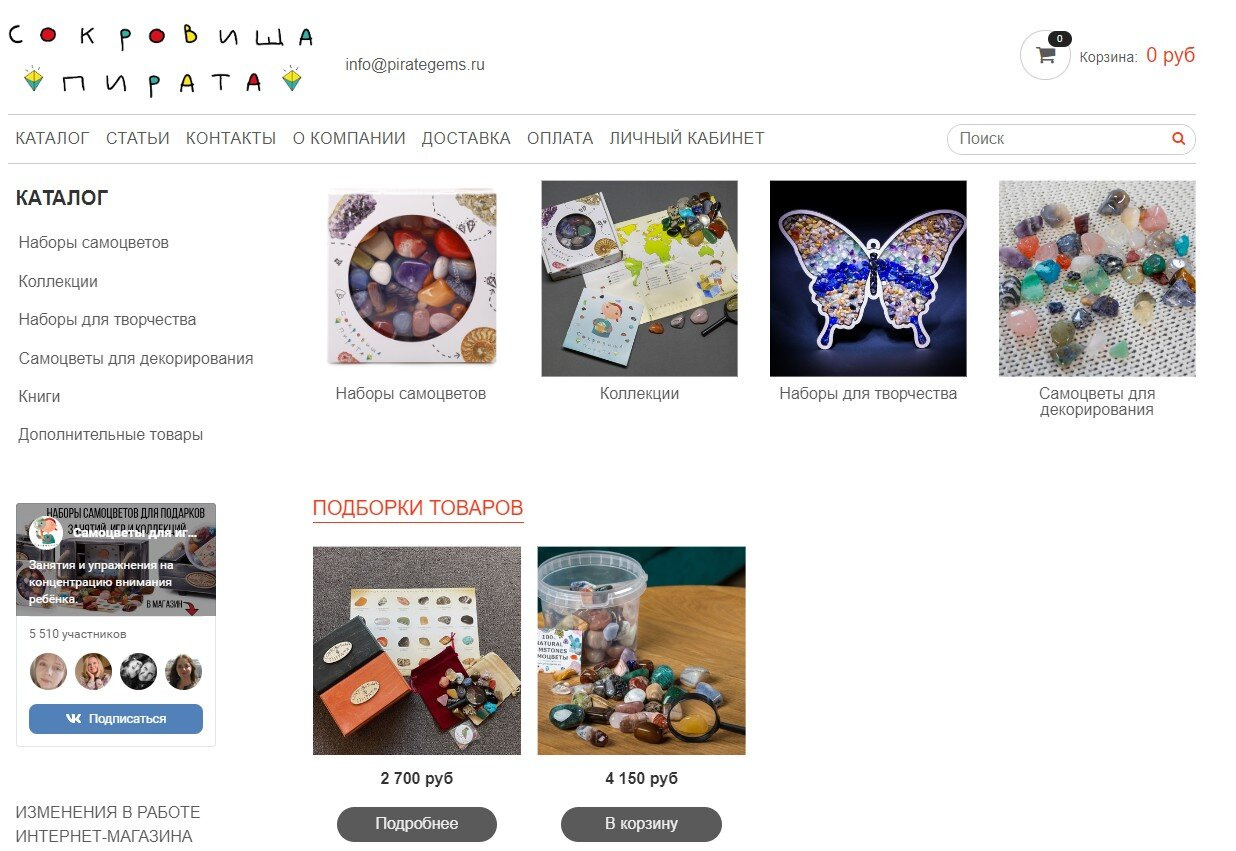Select Книги in the sidebar catalog

(40, 397)
